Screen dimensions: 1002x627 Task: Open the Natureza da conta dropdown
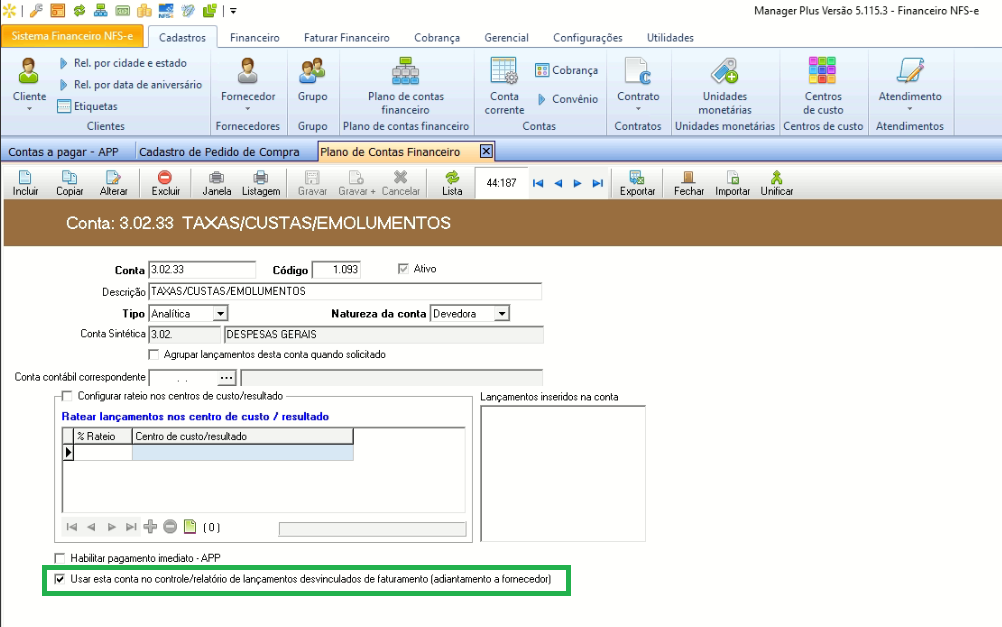pos(502,314)
